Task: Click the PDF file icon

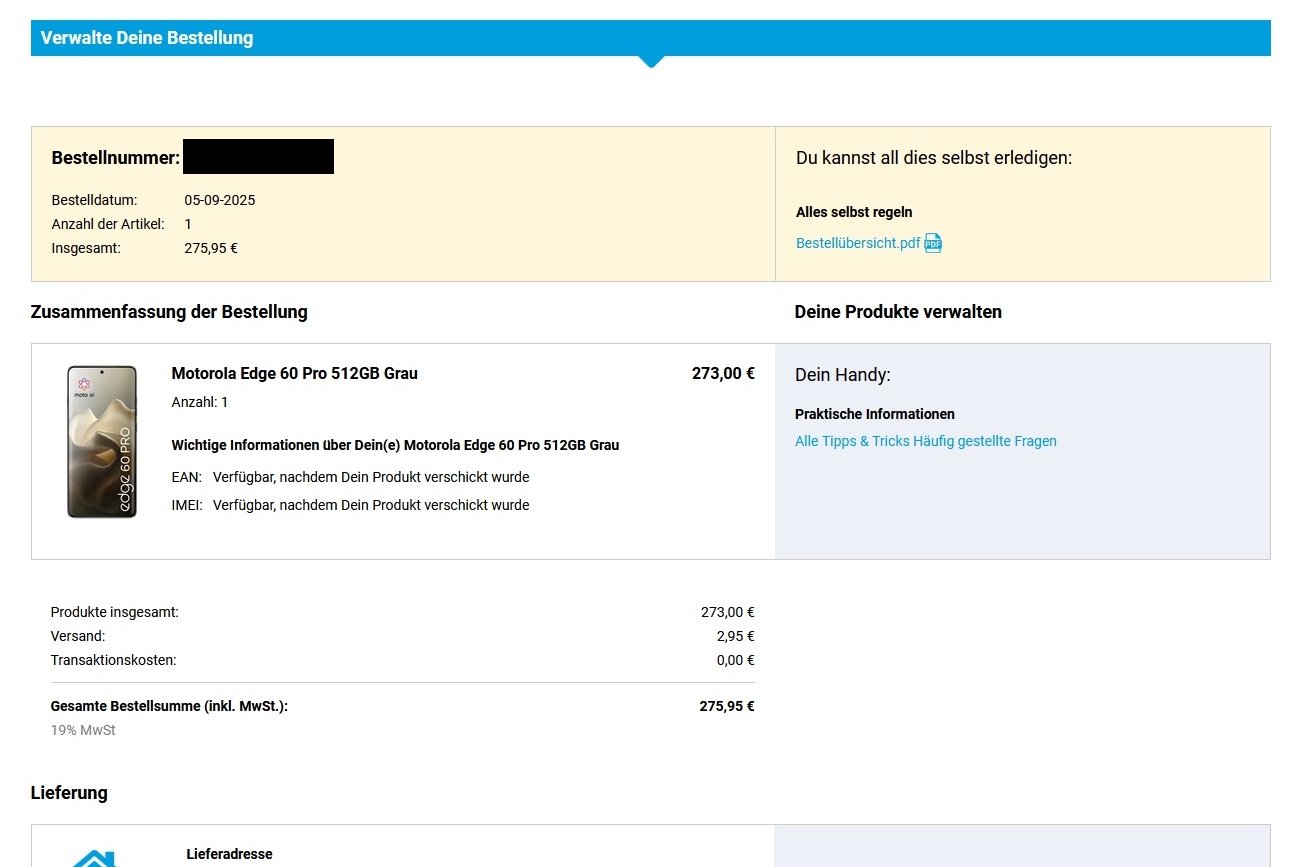Action: tap(933, 243)
